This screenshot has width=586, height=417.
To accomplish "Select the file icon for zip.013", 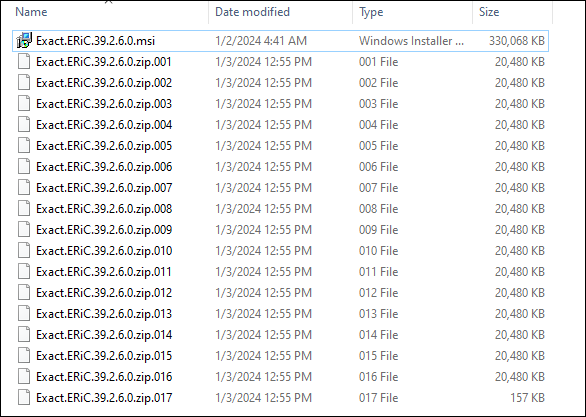I will tap(24, 313).
